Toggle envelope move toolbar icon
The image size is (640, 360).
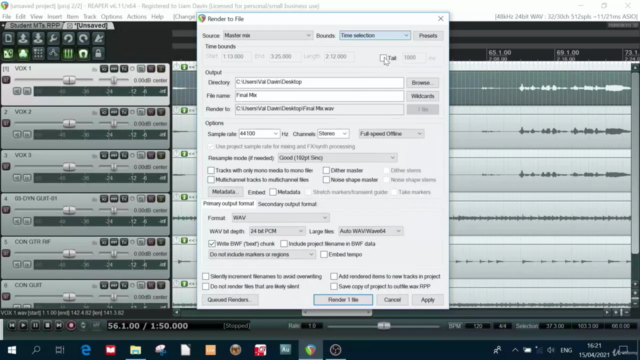[x=53, y=53]
